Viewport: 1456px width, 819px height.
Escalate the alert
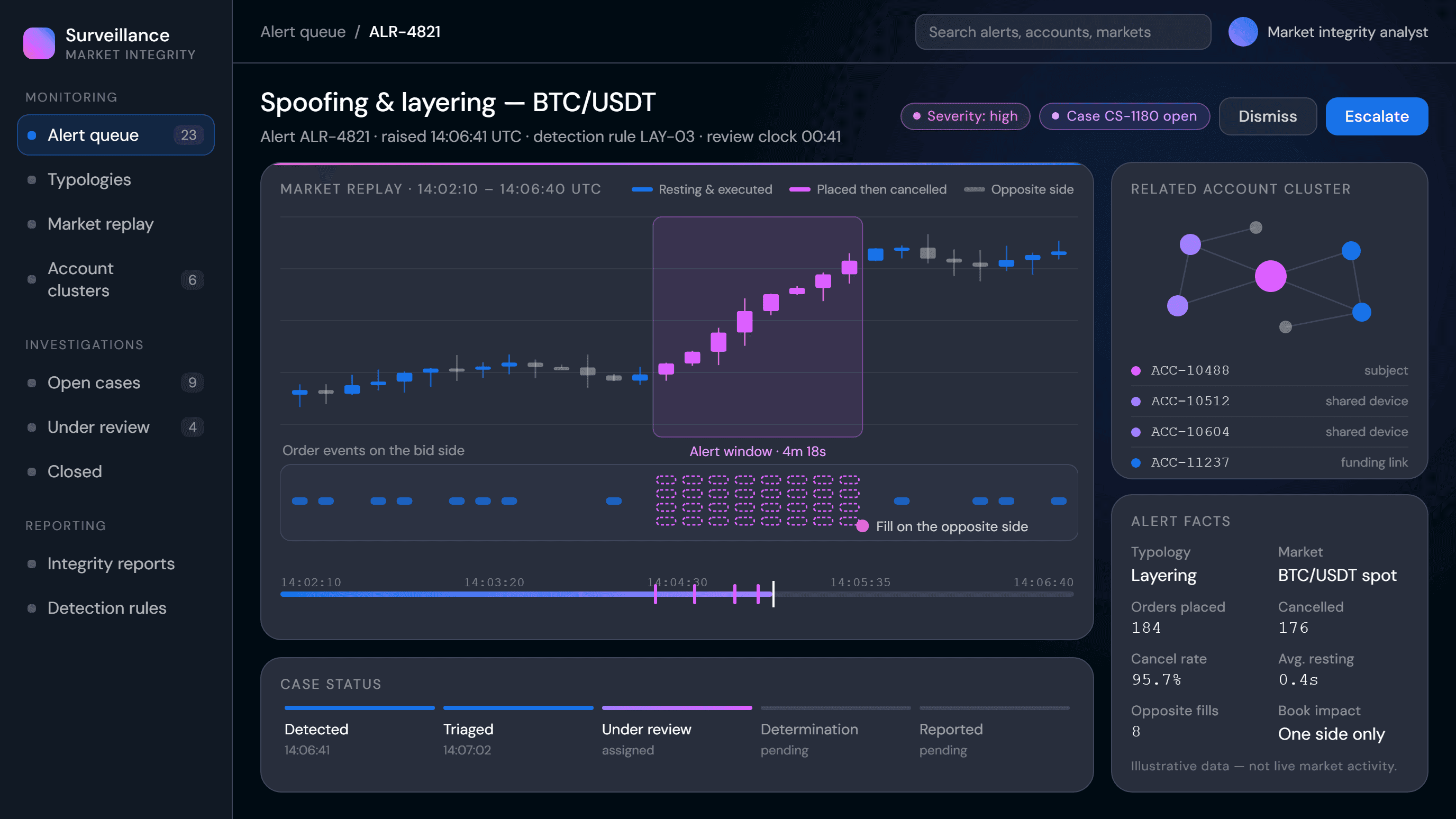[x=1377, y=116]
